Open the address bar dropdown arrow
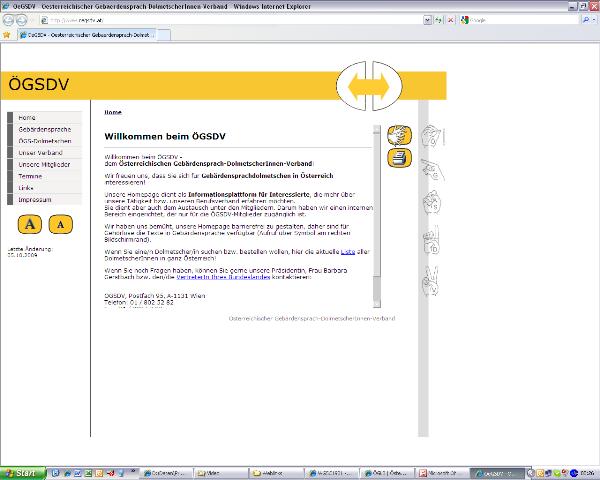Image resolution: width=600 pixels, height=480 pixels. click(x=427, y=19)
